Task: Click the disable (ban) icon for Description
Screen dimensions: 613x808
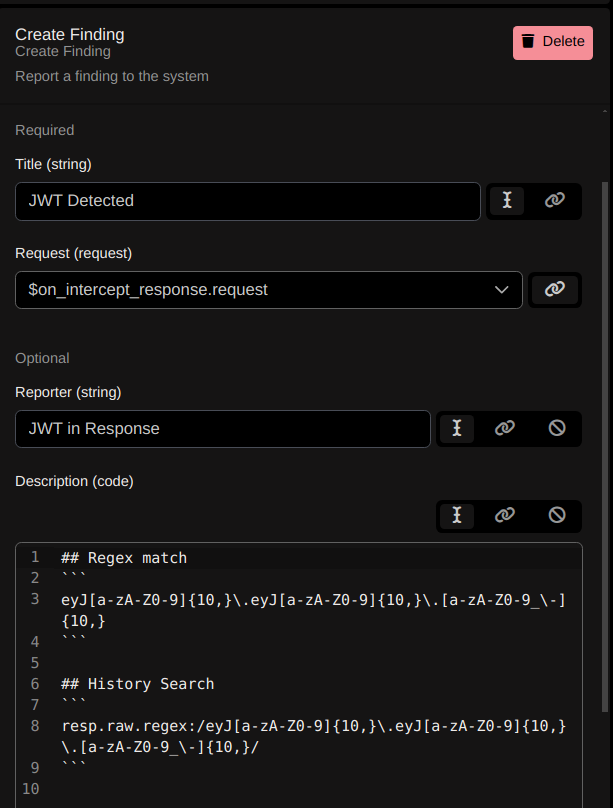Action: [557, 515]
